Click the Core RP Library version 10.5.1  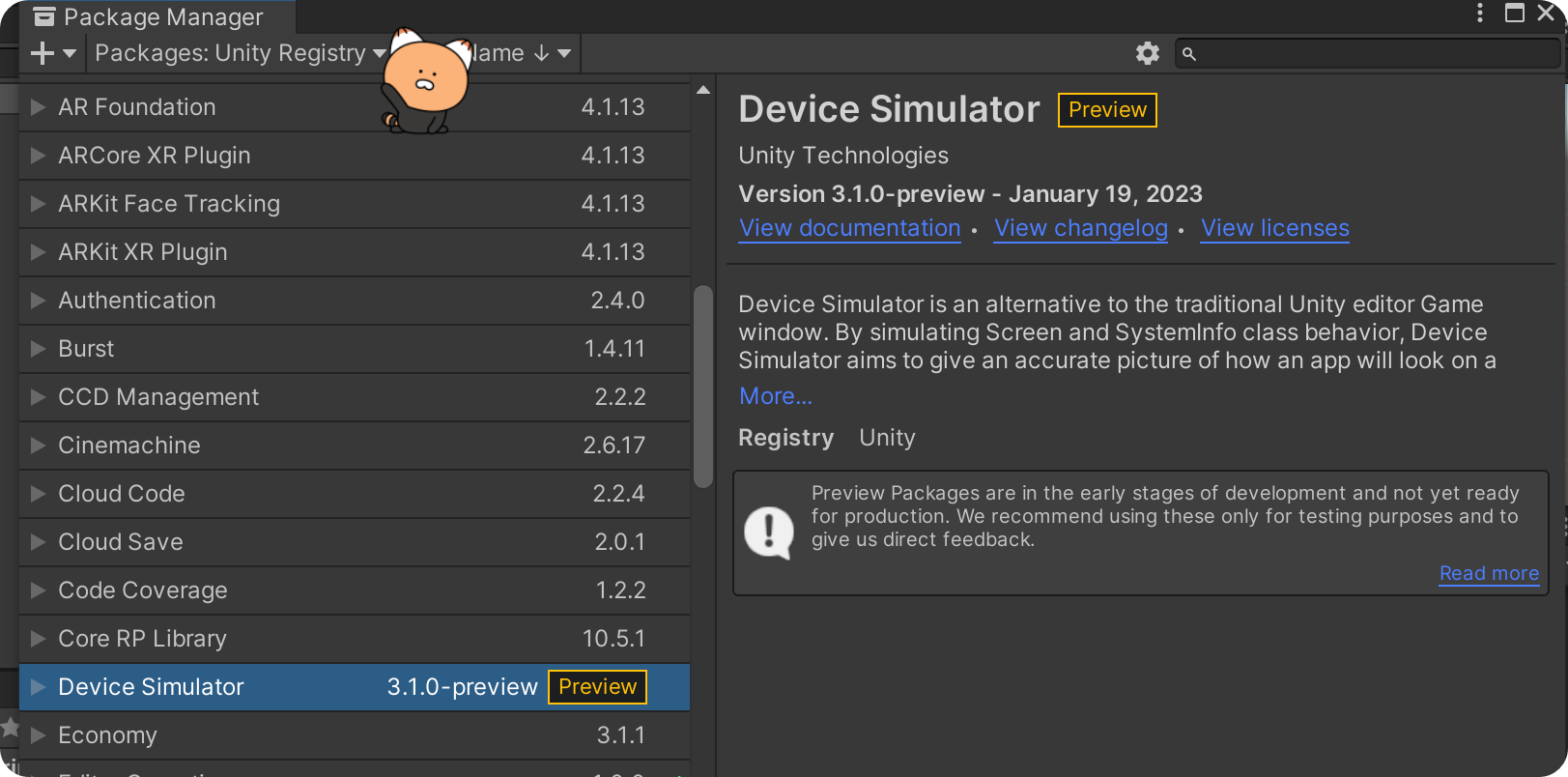[613, 639]
